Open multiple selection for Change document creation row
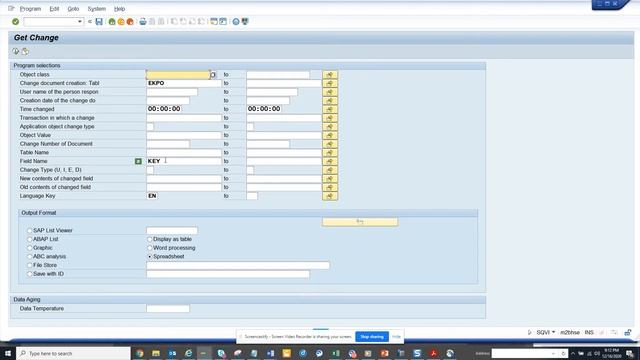 (x=330, y=83)
